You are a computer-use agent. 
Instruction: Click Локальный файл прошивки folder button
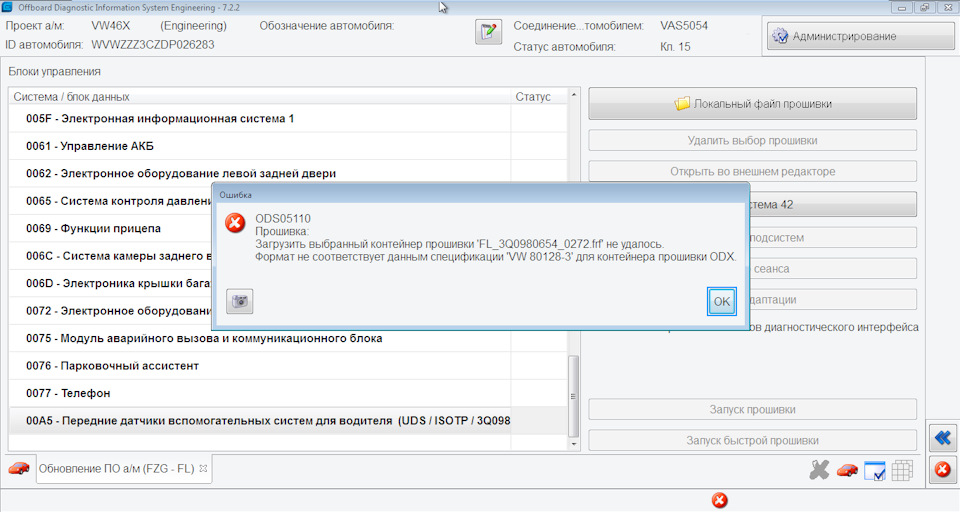(752, 104)
